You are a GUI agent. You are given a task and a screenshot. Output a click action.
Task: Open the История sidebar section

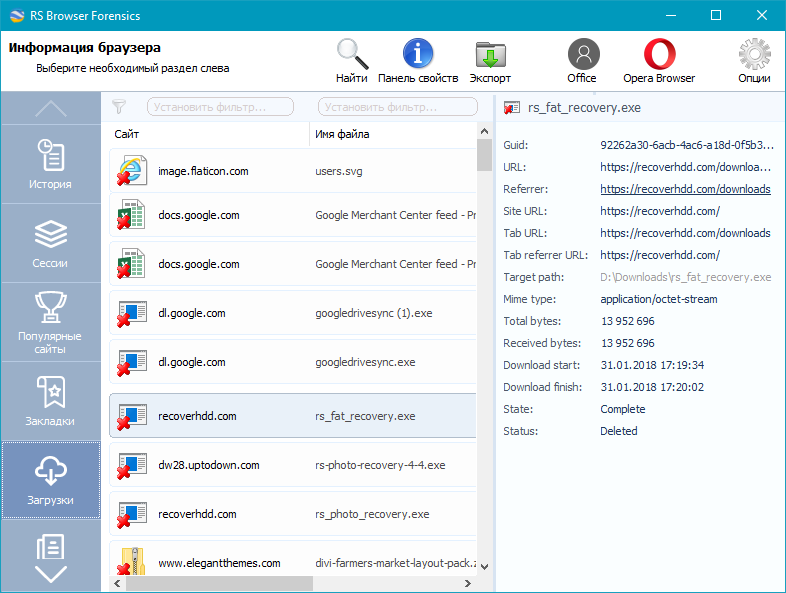[51, 164]
